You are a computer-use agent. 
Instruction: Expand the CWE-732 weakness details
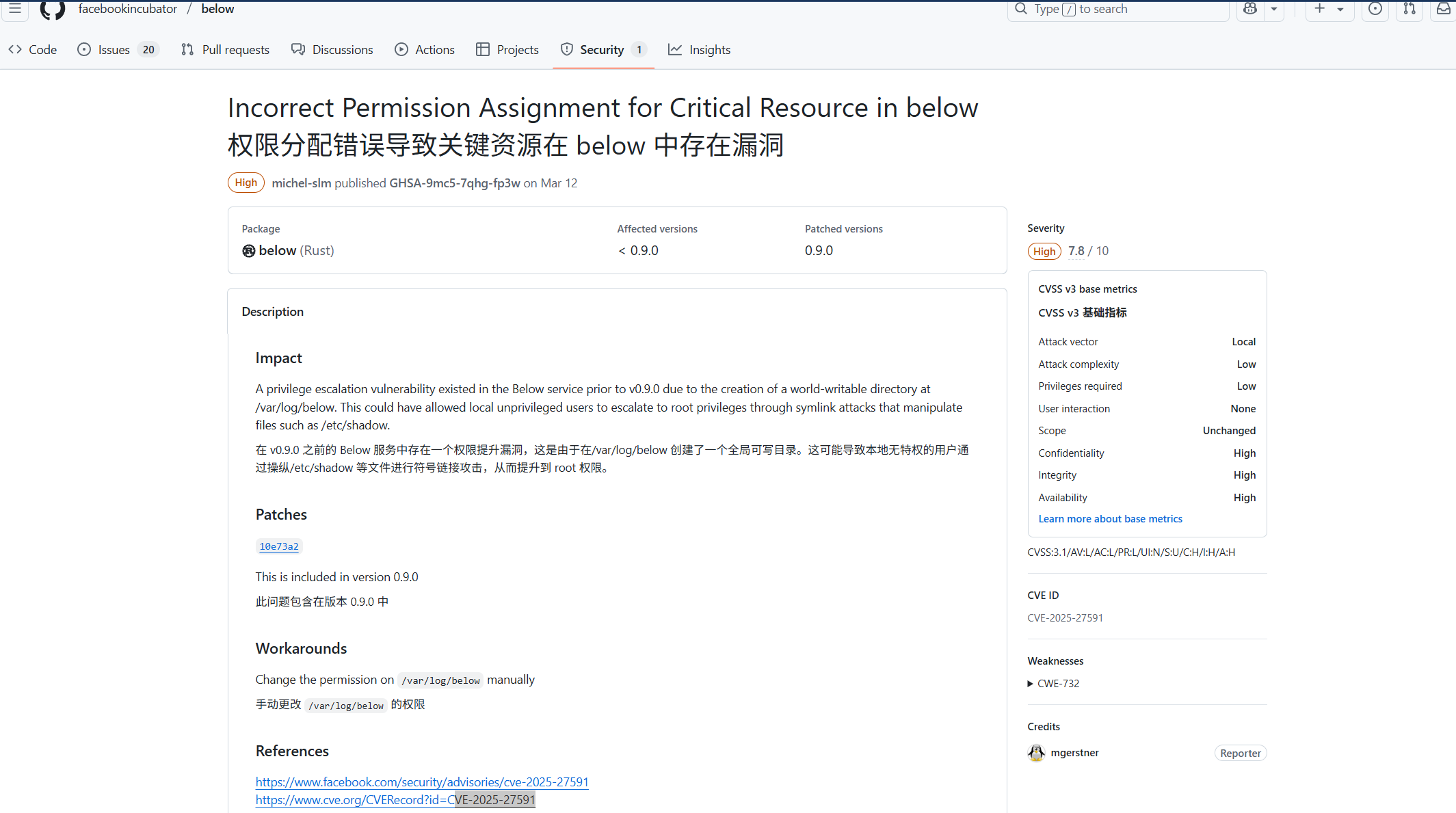[1053, 684]
